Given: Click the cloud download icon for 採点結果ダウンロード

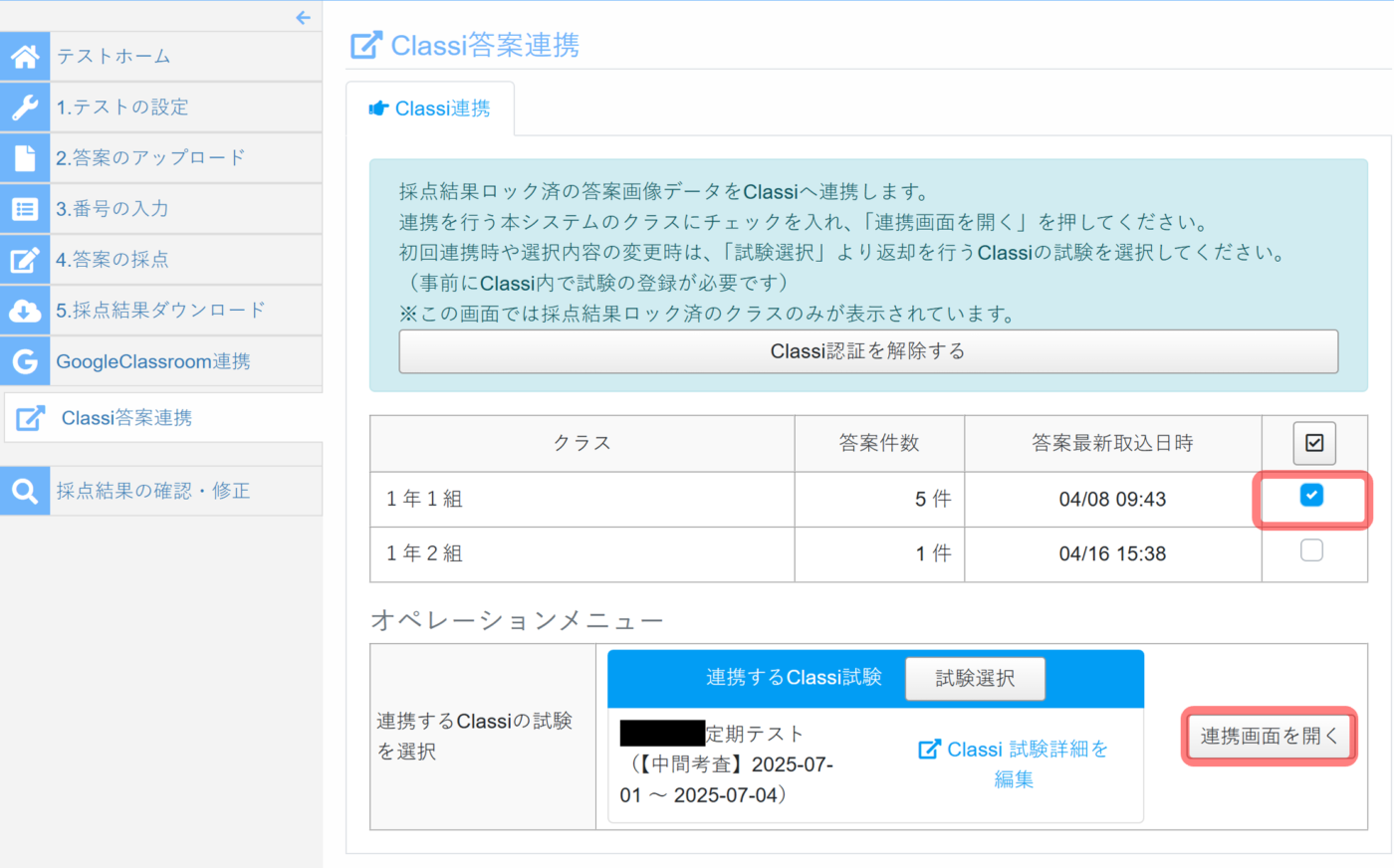Looking at the screenshot, I should [25, 311].
